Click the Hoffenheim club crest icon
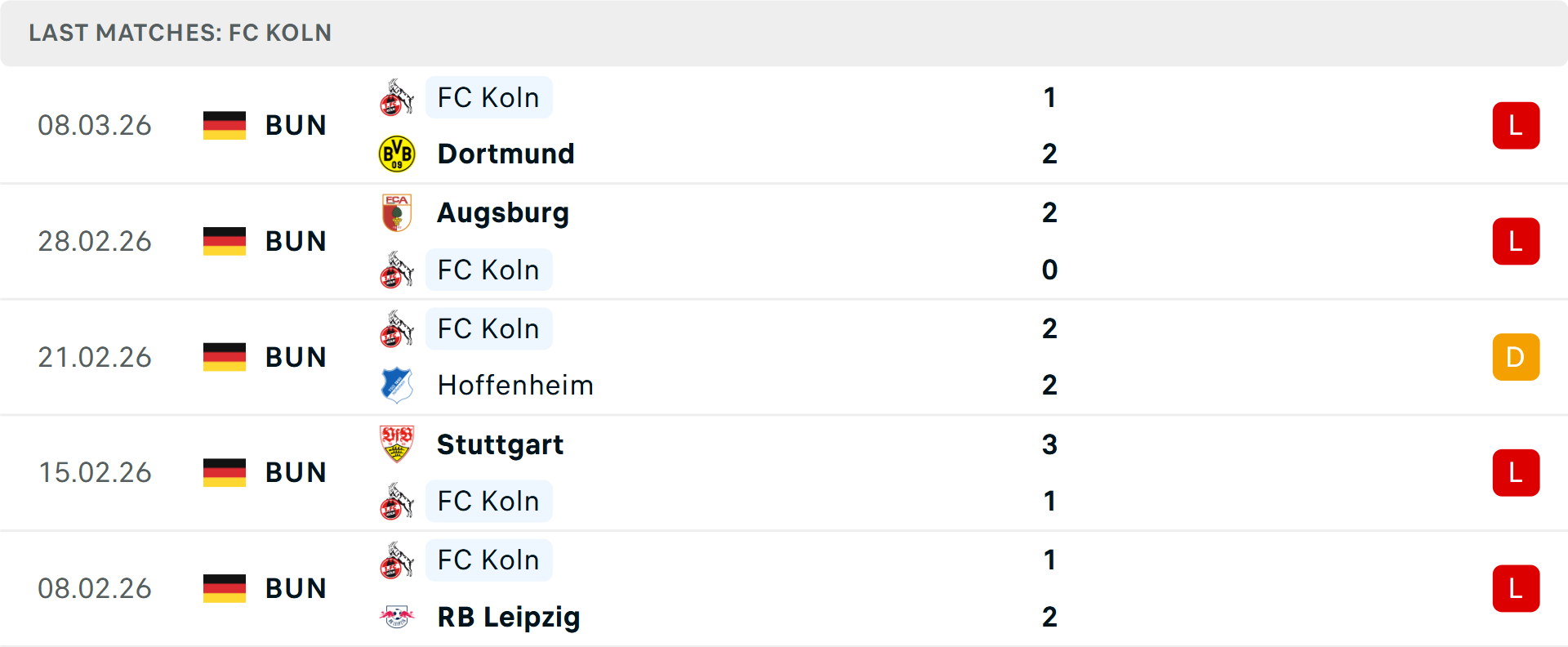The width and height of the screenshot is (1568, 647). (x=397, y=385)
